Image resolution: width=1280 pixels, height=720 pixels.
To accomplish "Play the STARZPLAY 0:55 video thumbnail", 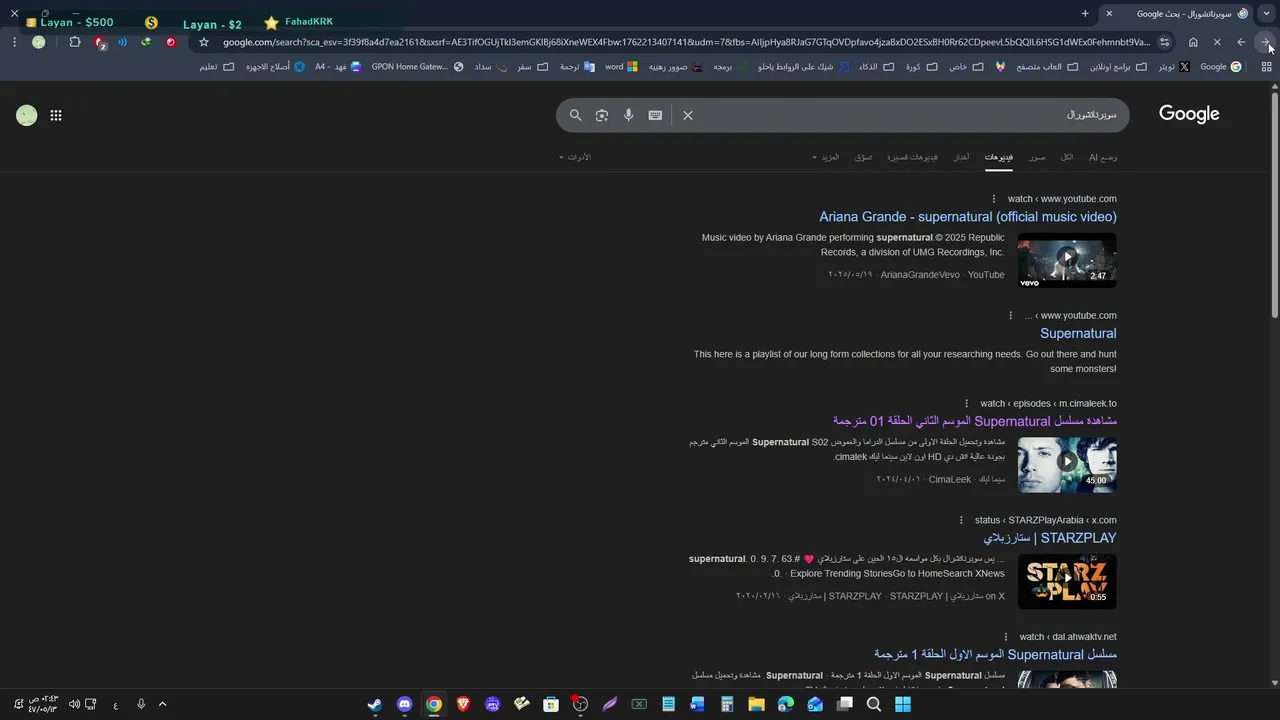I will click(x=1067, y=581).
